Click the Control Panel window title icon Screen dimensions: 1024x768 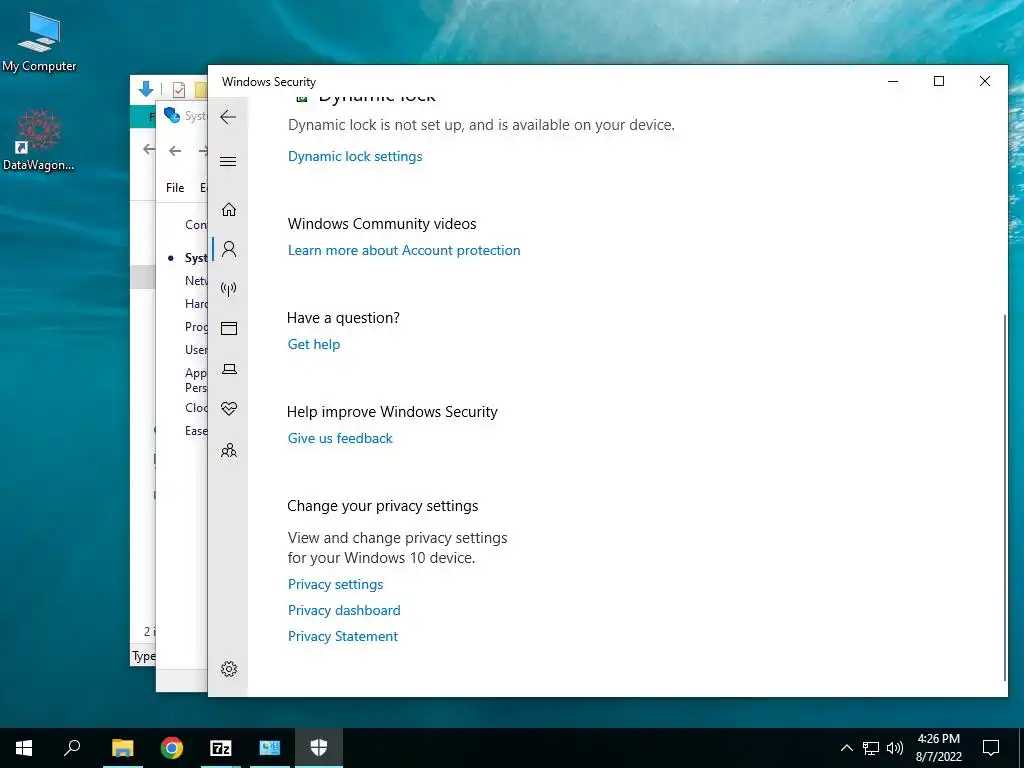tap(172, 116)
